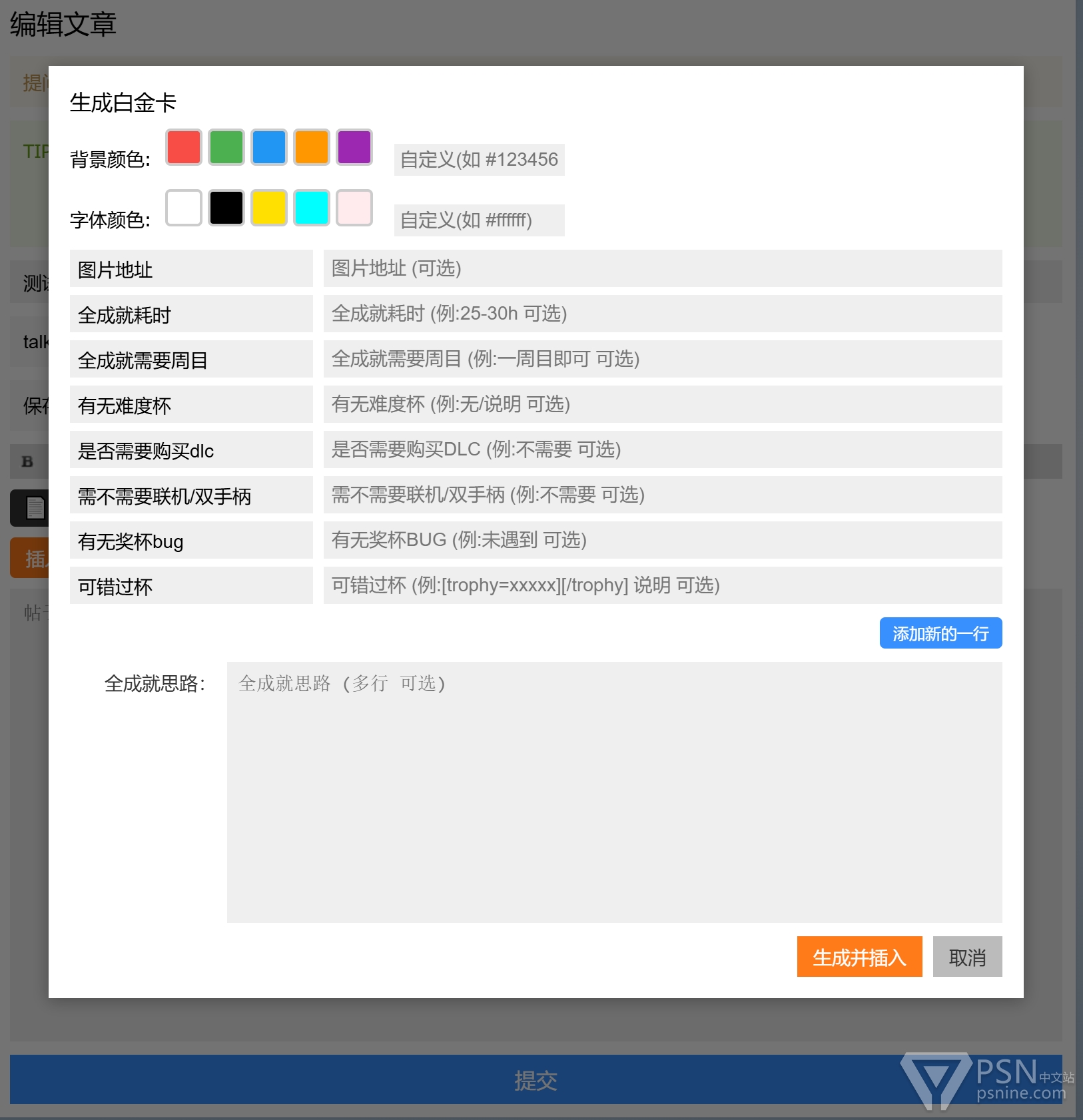Choose the light pink font color swatch
Screen dimensions: 1083x1120
[354, 208]
